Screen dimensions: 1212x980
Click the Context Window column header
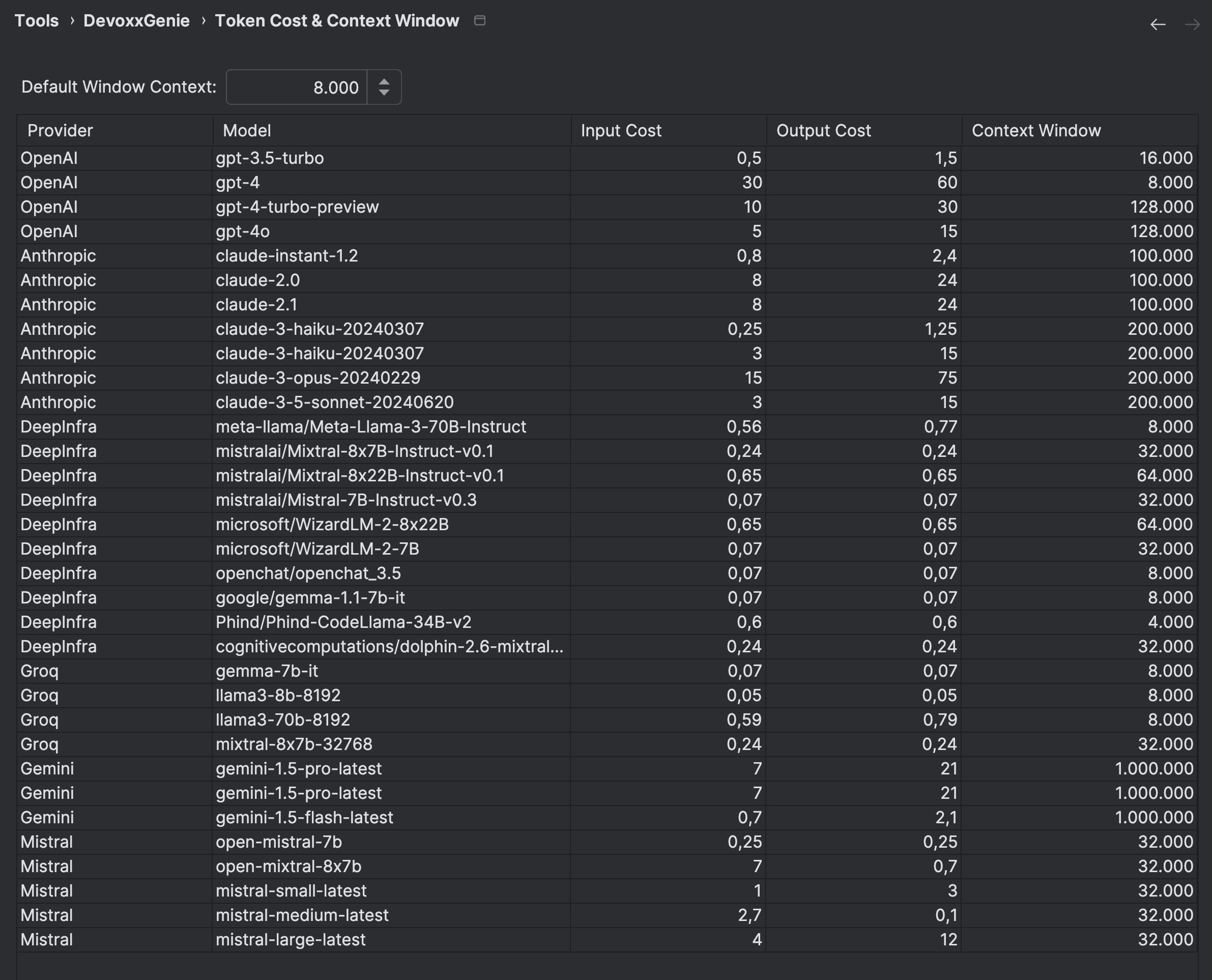(1036, 130)
